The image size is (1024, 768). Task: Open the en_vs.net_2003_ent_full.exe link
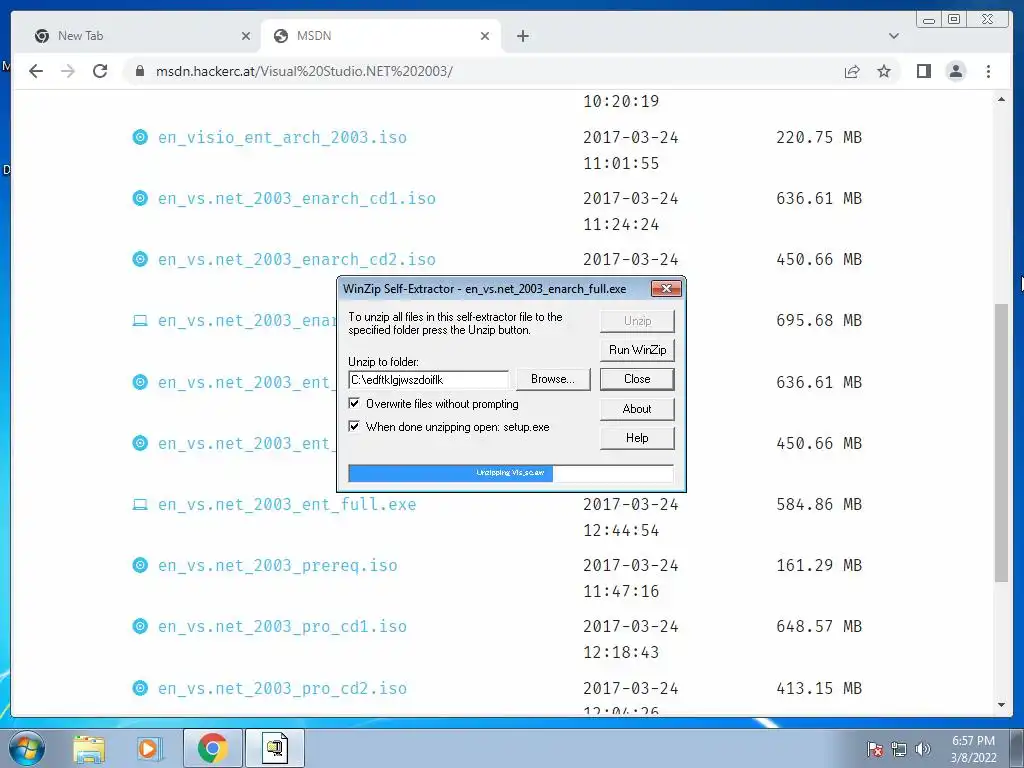tap(287, 505)
